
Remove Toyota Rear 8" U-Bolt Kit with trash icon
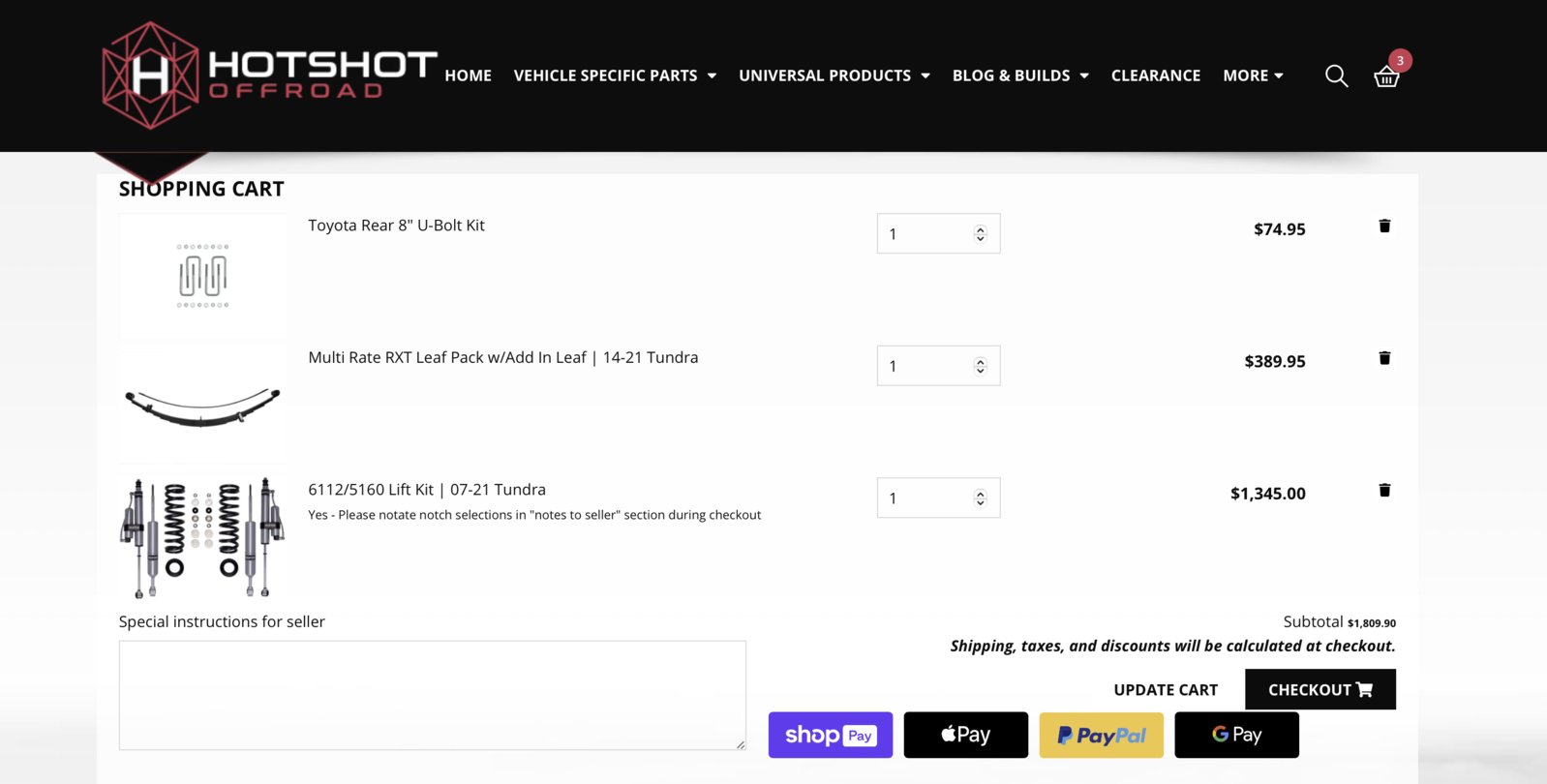tap(1384, 226)
